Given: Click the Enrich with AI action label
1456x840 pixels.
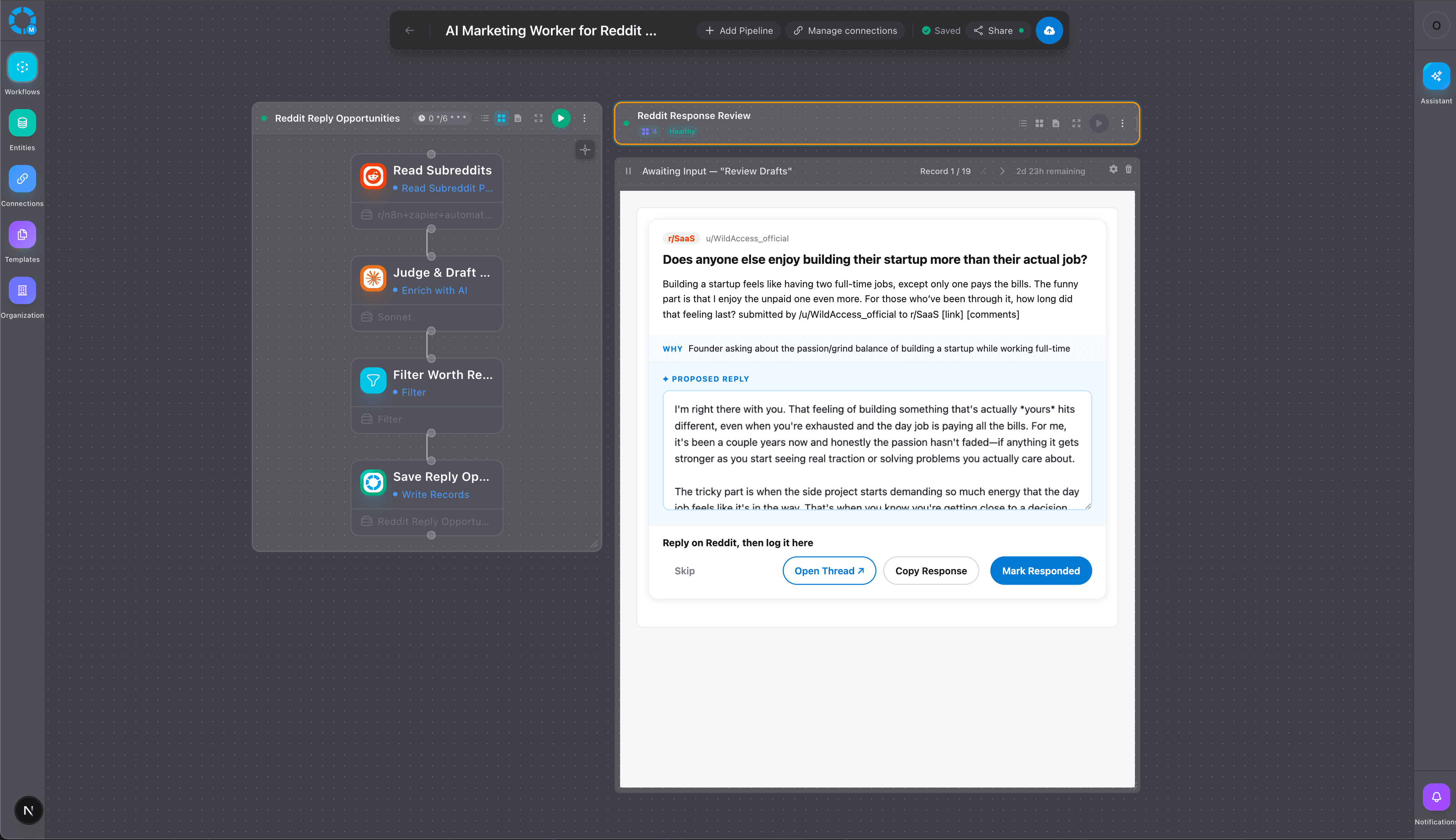Looking at the screenshot, I should point(434,290).
